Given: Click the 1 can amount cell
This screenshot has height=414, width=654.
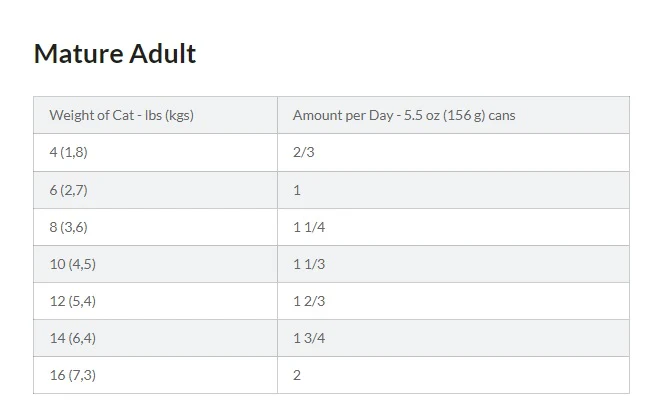Looking at the screenshot, I should point(453,190).
